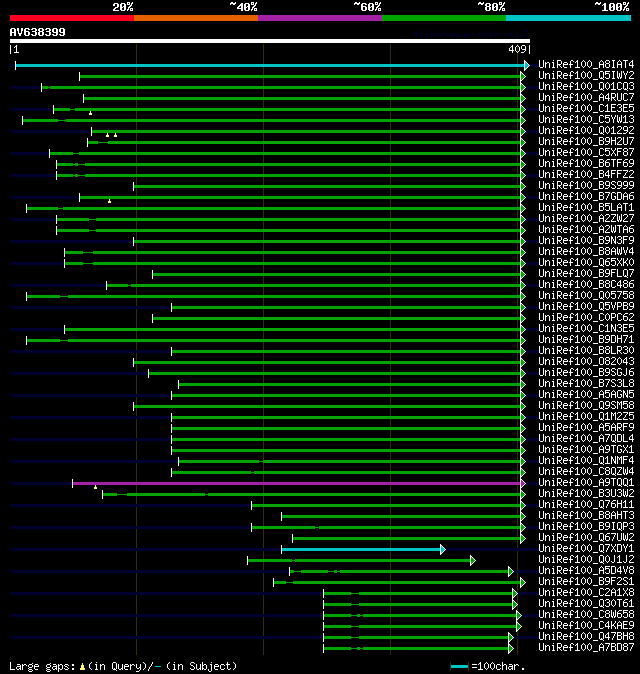Select the UniRef100_C1N3E5 label
The height and width of the screenshot is (674, 640).
(x=586, y=328)
